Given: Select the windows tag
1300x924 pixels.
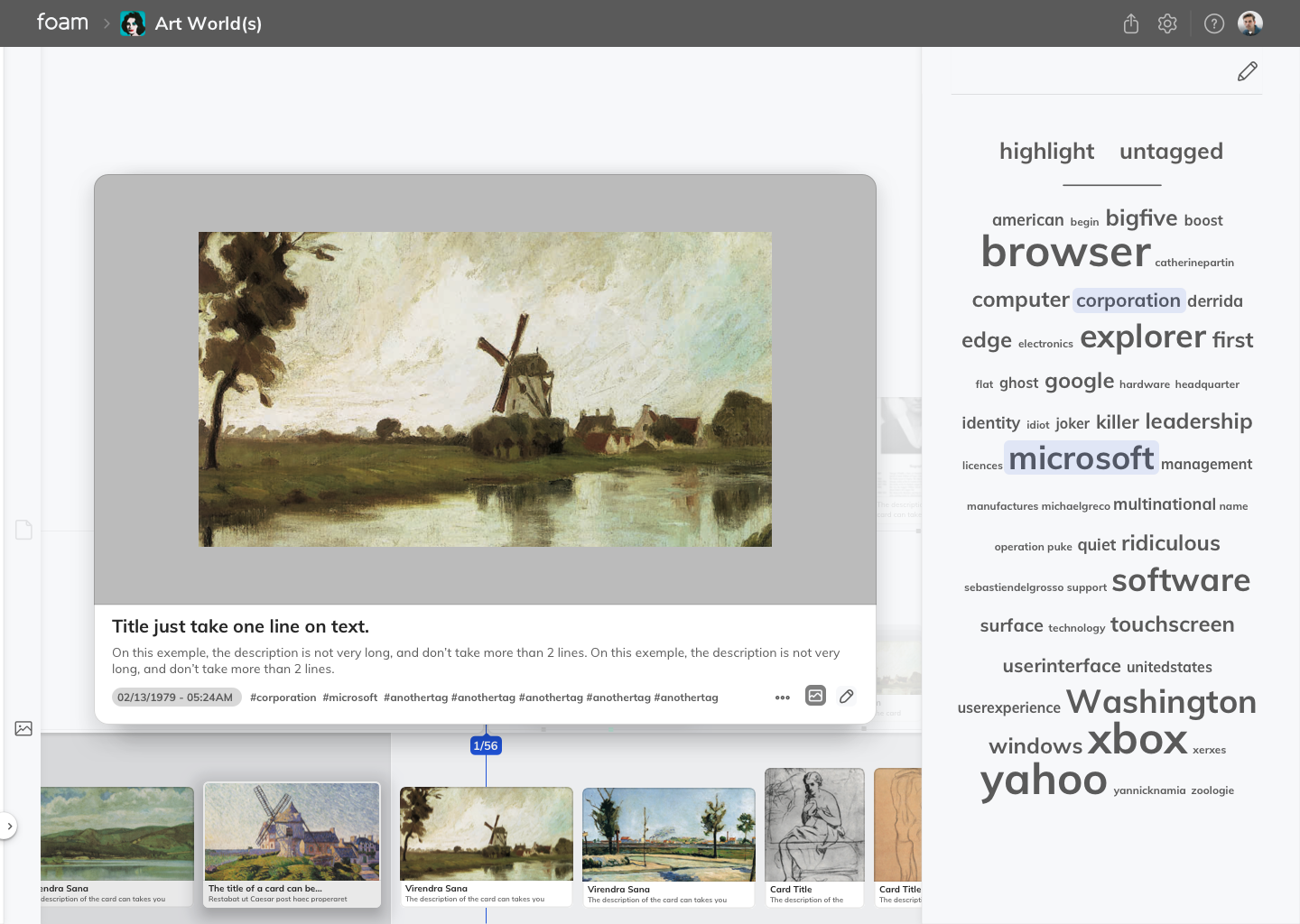Looking at the screenshot, I should (x=1035, y=746).
